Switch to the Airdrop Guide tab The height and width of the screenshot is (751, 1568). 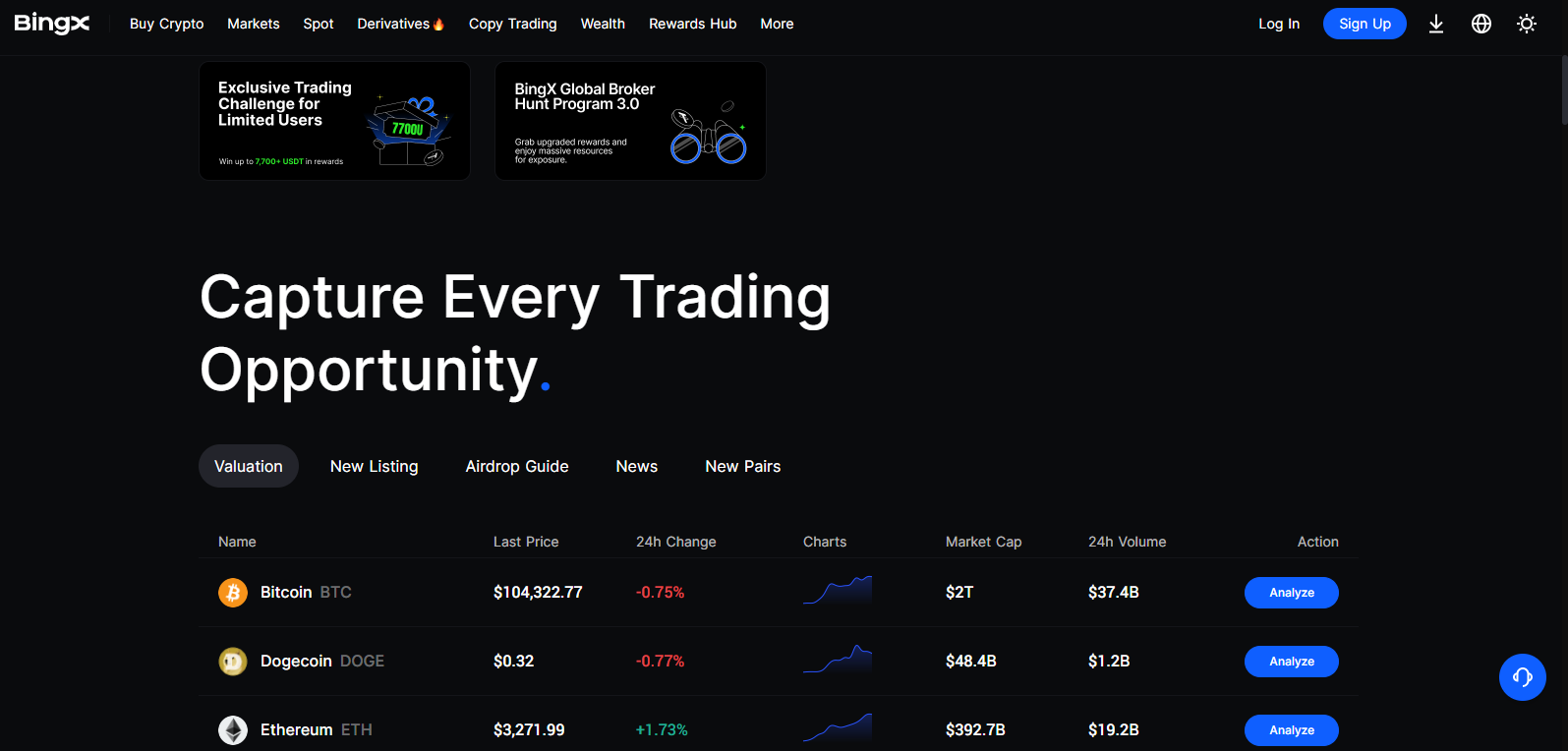click(517, 466)
